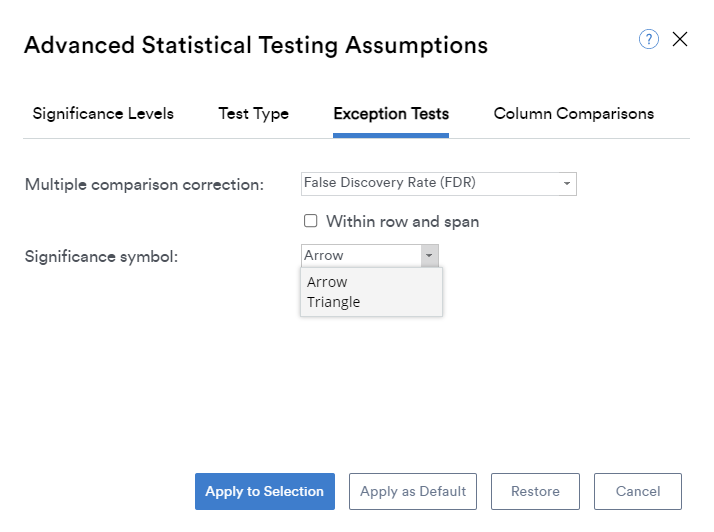Click the Multiple comparison correction label
Image resolution: width=714 pixels, height=532 pixels.
coord(144,185)
